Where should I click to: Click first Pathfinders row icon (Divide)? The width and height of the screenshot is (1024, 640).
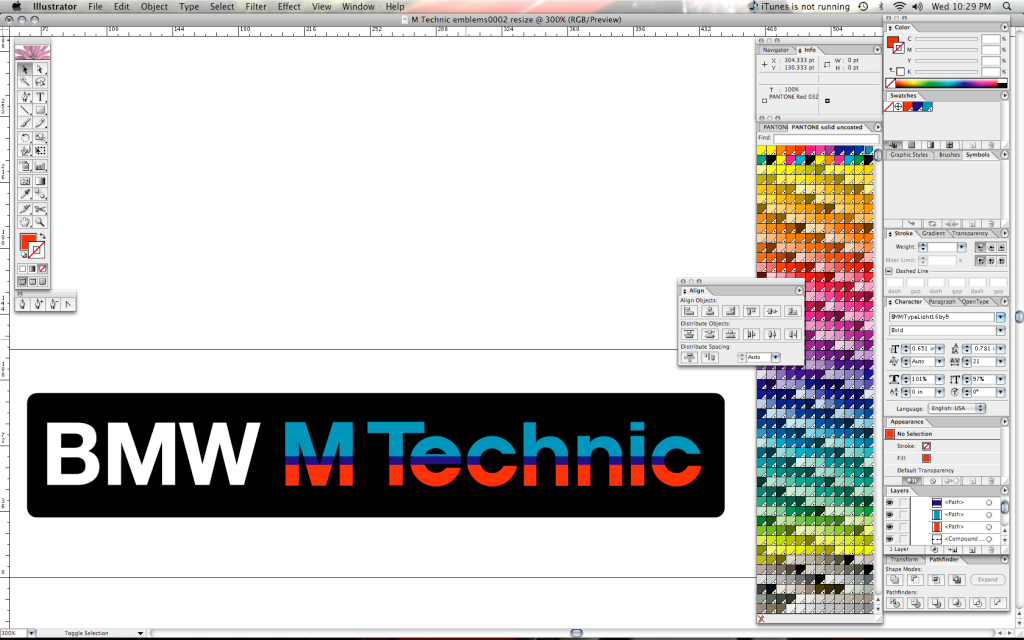[x=895, y=603]
